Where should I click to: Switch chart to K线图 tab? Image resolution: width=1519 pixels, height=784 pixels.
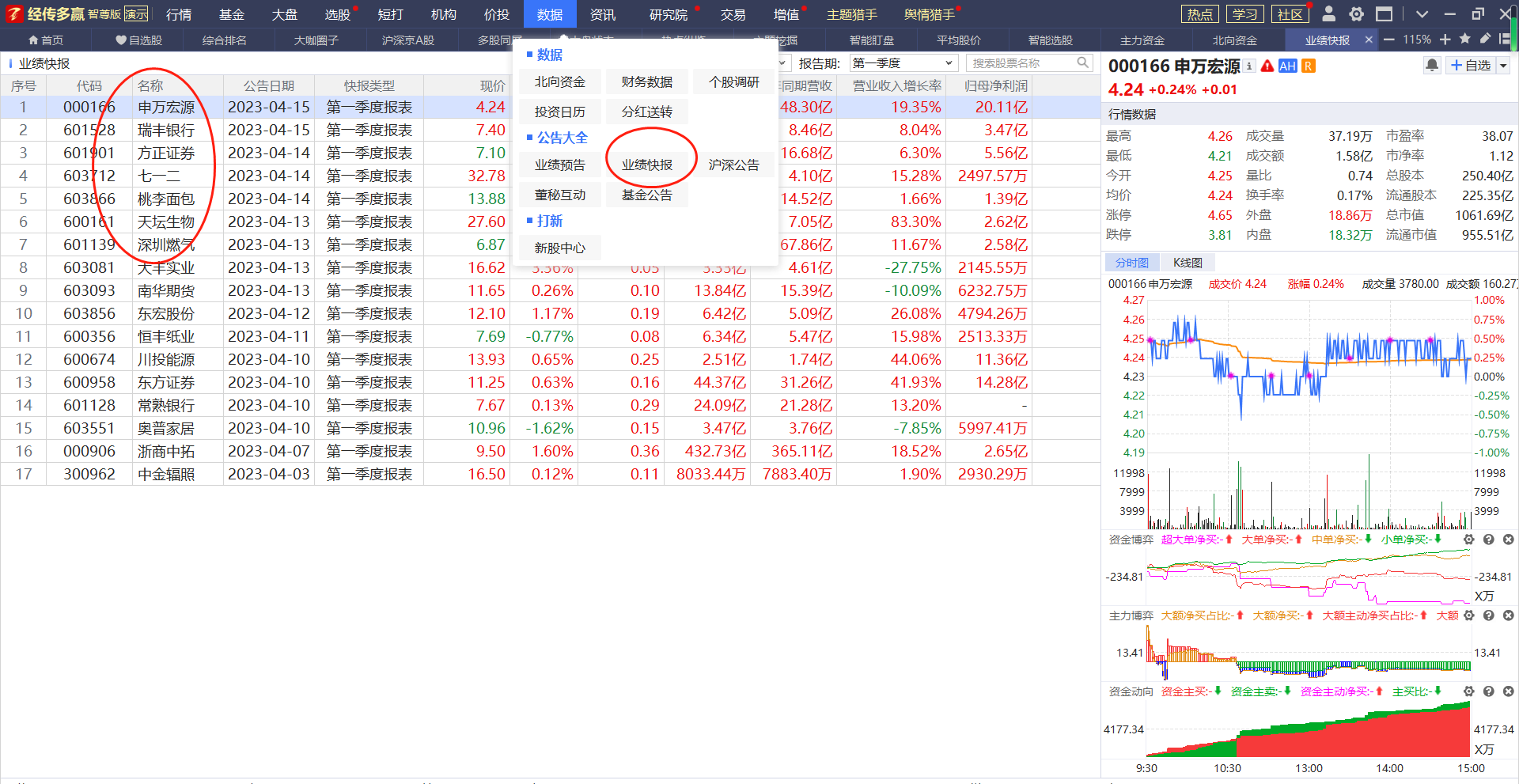pyautogui.click(x=1188, y=263)
